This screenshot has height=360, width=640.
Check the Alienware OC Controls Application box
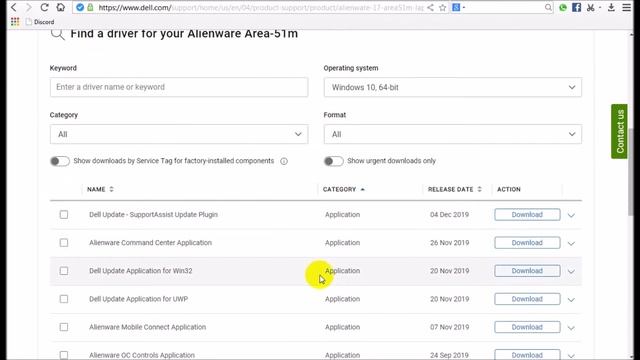(x=64, y=355)
